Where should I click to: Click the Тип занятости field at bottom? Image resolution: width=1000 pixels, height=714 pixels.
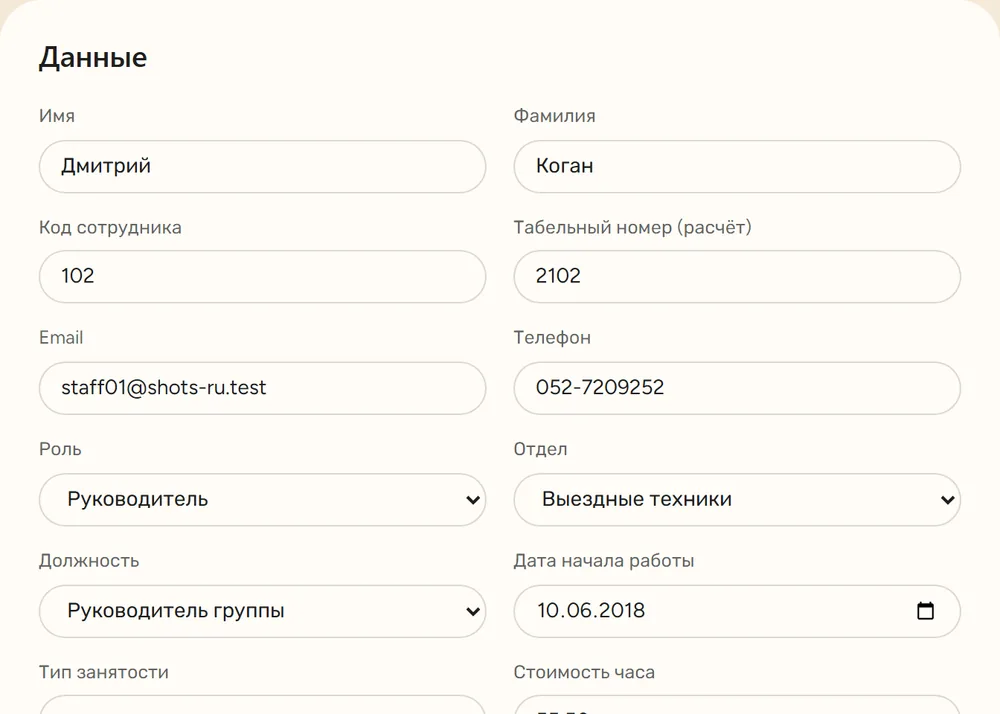262,705
